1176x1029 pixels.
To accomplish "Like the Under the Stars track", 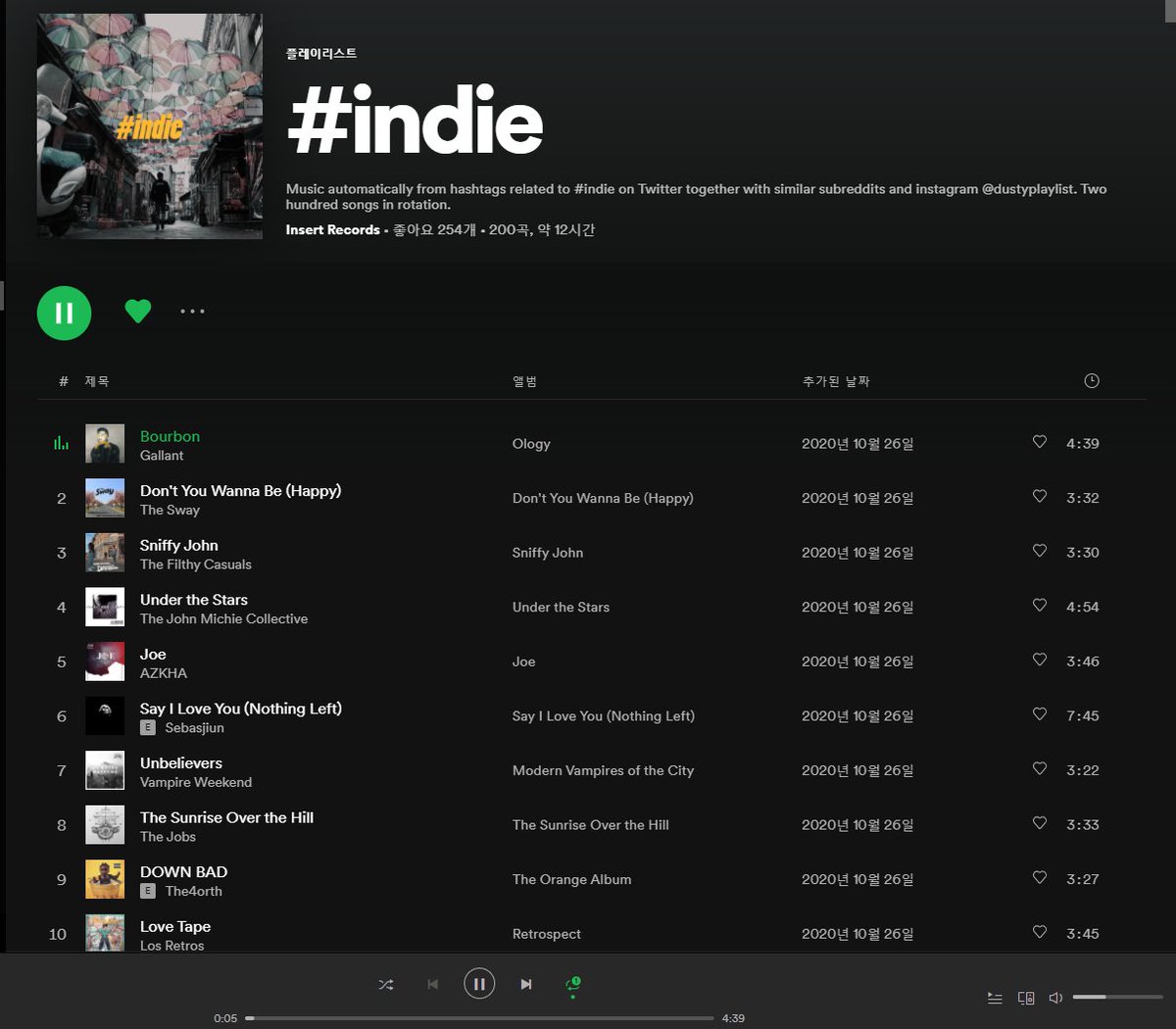I will (x=1040, y=605).
